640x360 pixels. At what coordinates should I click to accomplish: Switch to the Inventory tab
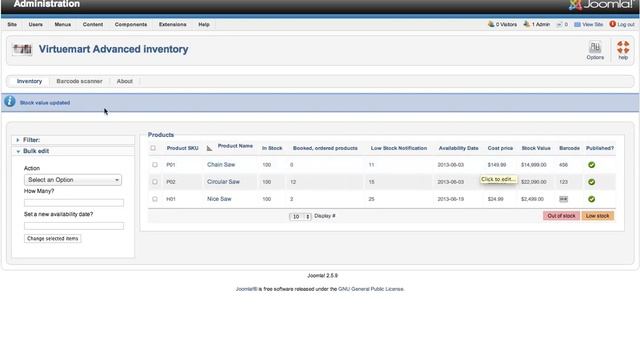[29, 81]
